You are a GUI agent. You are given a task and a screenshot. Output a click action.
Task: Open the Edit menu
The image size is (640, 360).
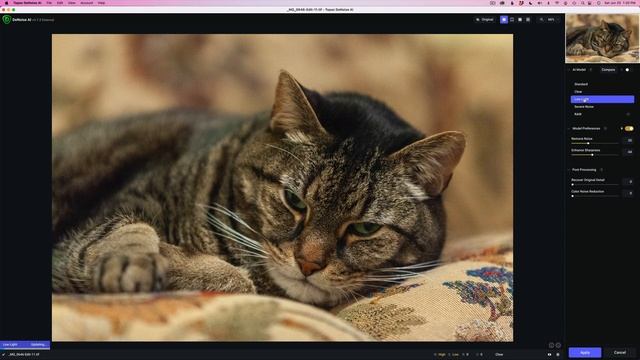pos(60,3)
